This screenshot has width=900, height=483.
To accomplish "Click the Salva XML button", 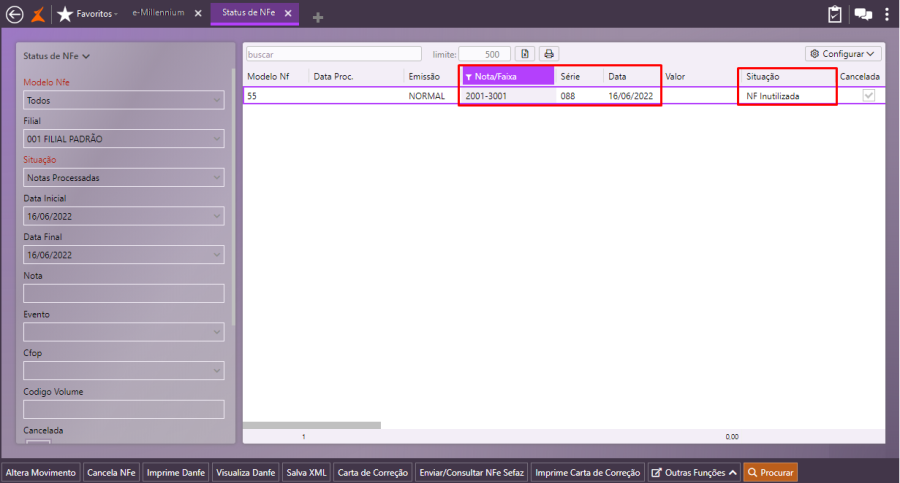I will [x=307, y=473].
